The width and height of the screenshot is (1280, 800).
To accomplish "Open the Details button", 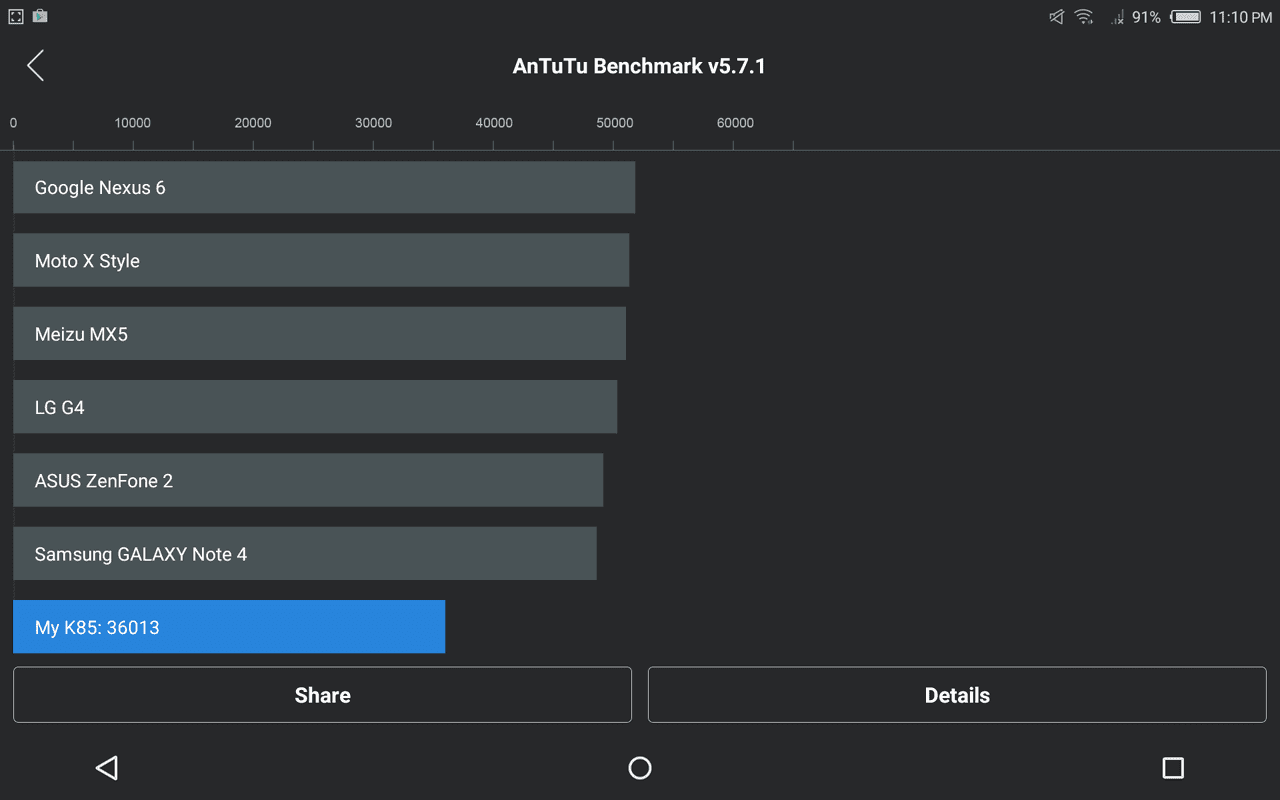I will point(957,695).
